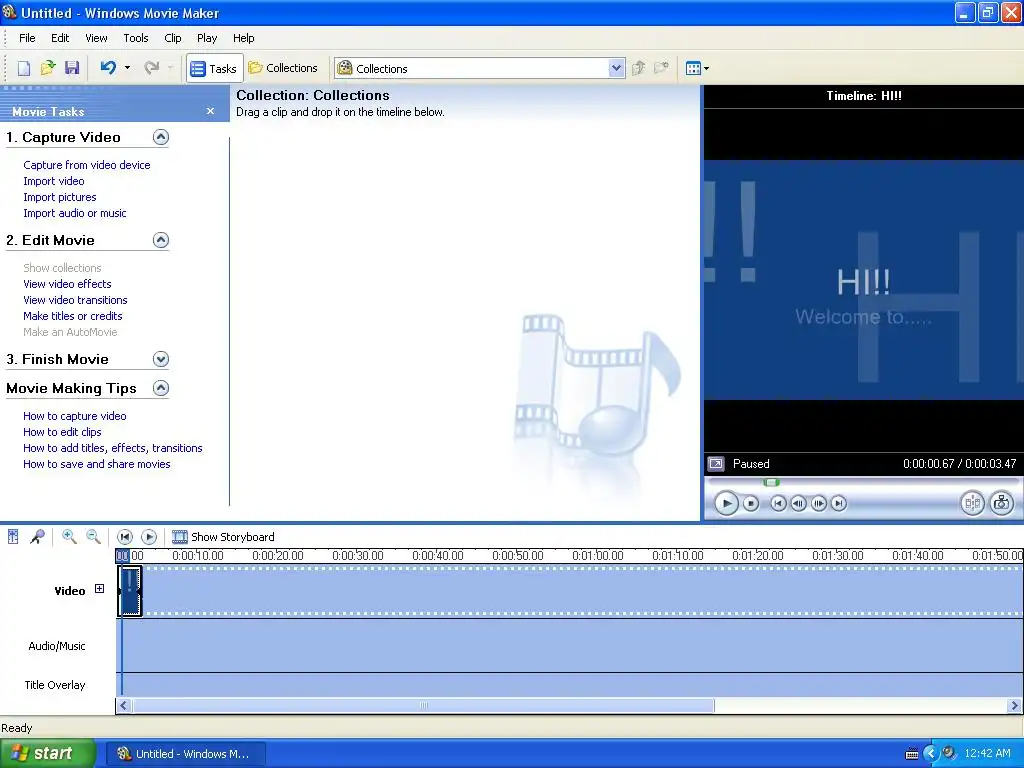
Task: Save the project with the floppy disk icon
Action: click(72, 68)
